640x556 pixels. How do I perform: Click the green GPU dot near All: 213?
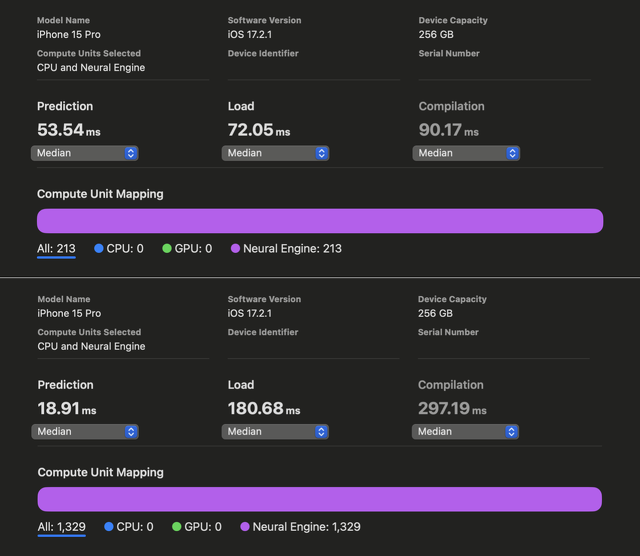tap(167, 249)
